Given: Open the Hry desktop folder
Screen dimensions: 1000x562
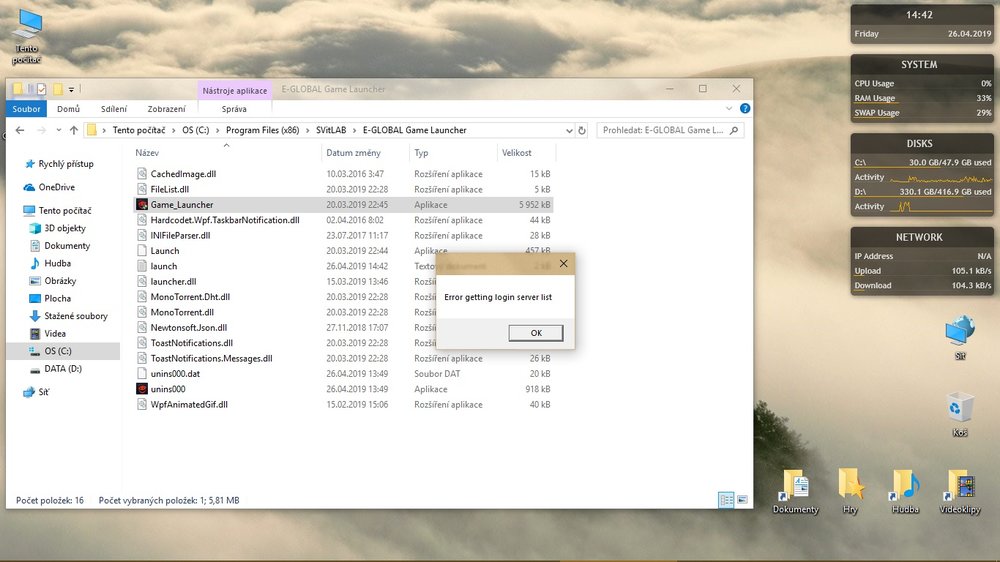Looking at the screenshot, I should click(850, 490).
